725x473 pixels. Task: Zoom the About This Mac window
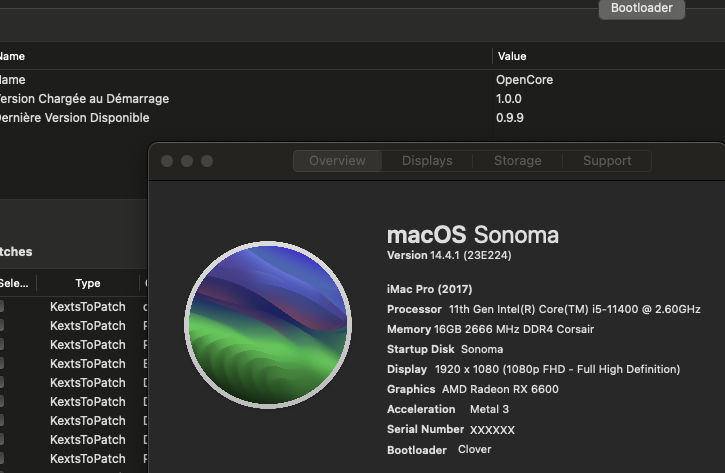click(x=207, y=161)
